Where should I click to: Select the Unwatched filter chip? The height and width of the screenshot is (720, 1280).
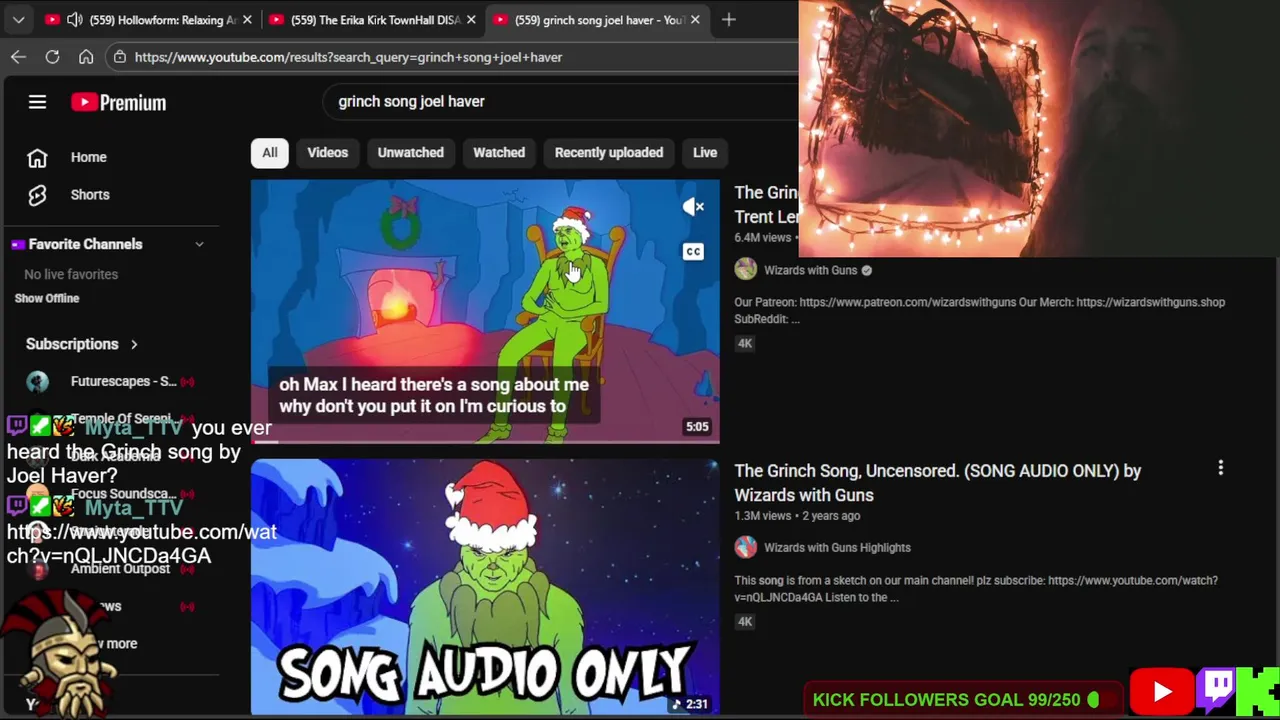point(410,152)
